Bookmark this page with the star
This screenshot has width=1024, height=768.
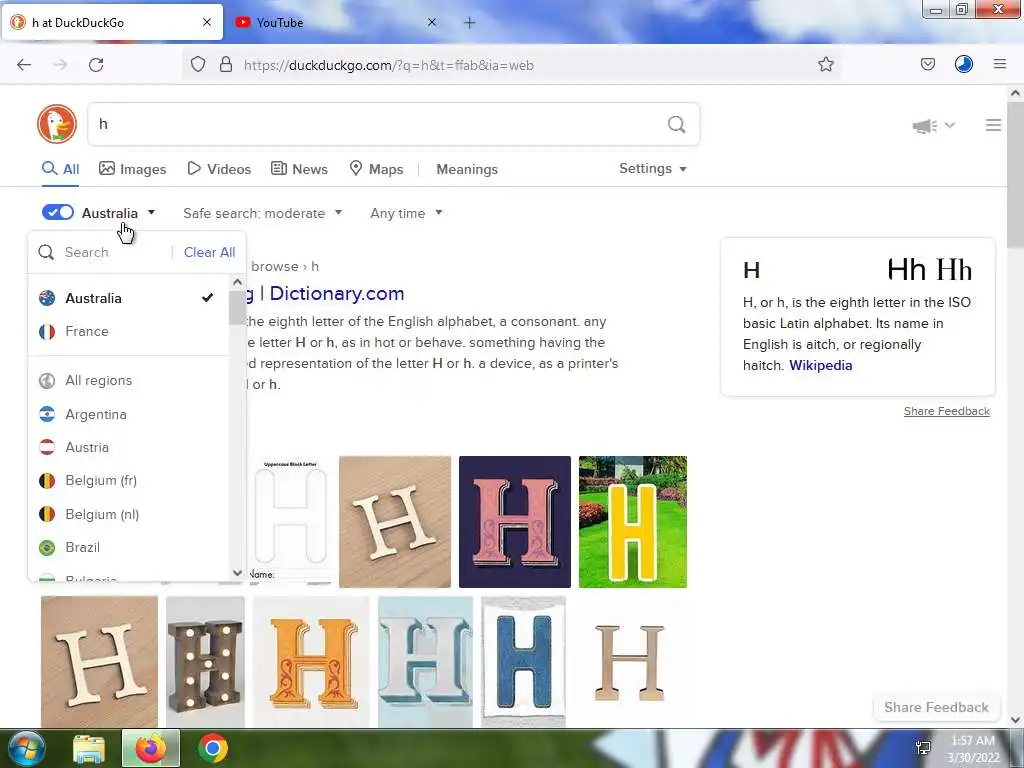[x=825, y=64]
